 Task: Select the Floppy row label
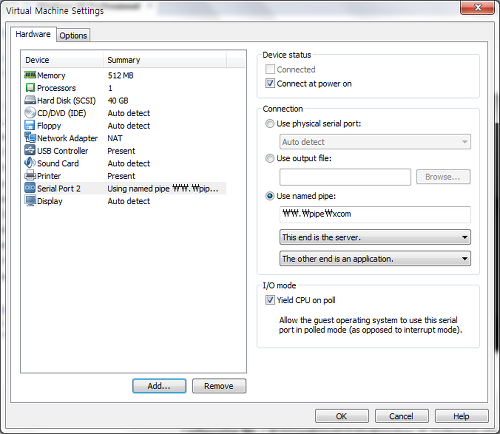click(x=49, y=126)
